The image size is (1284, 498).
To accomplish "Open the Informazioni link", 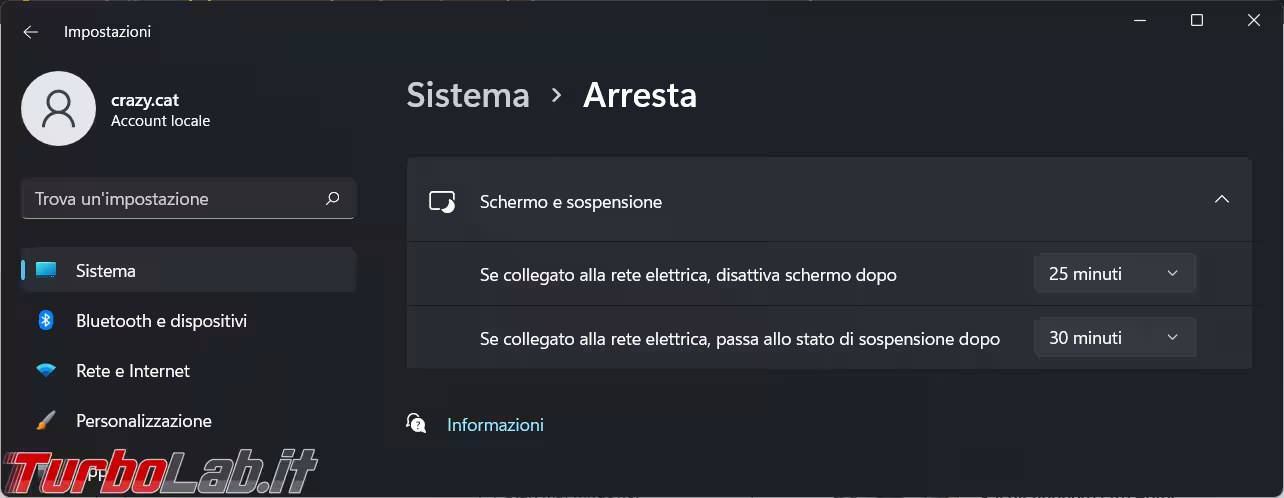I will pos(495,425).
